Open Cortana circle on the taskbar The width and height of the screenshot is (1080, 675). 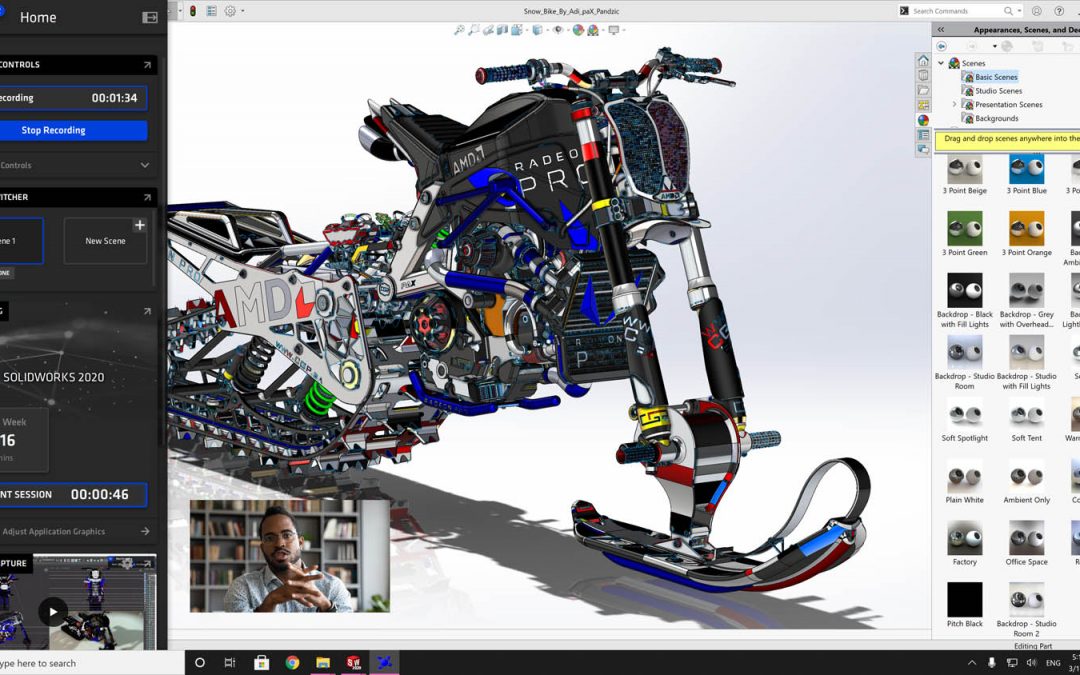pos(200,663)
